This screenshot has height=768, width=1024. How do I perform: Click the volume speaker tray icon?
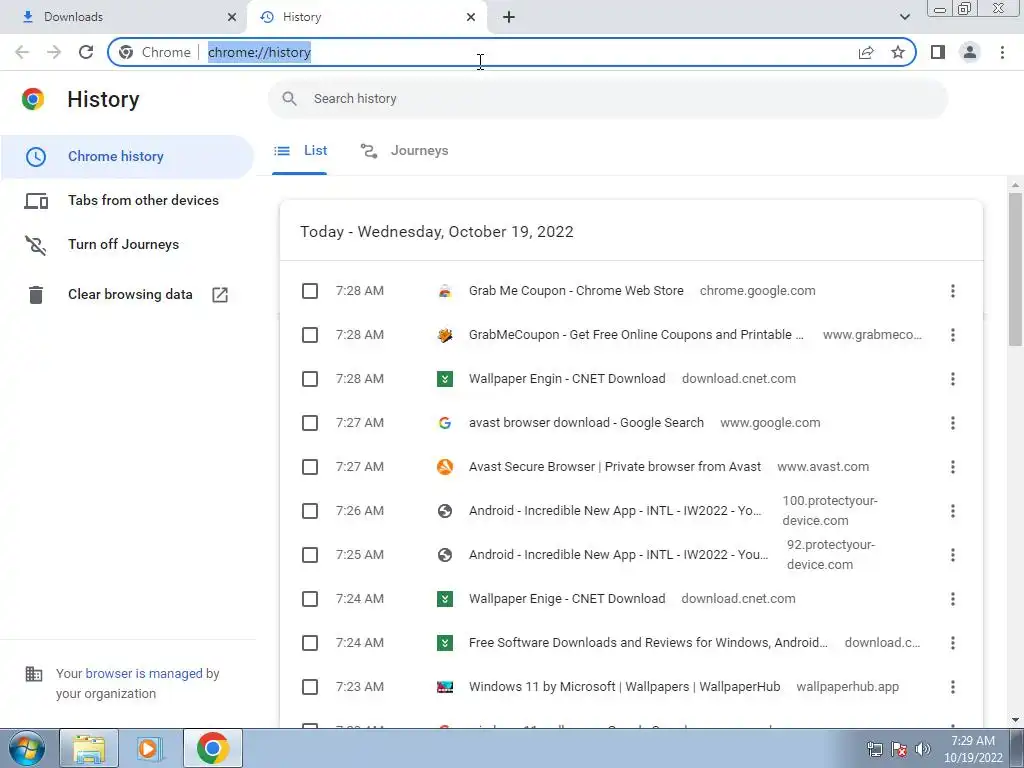923,748
